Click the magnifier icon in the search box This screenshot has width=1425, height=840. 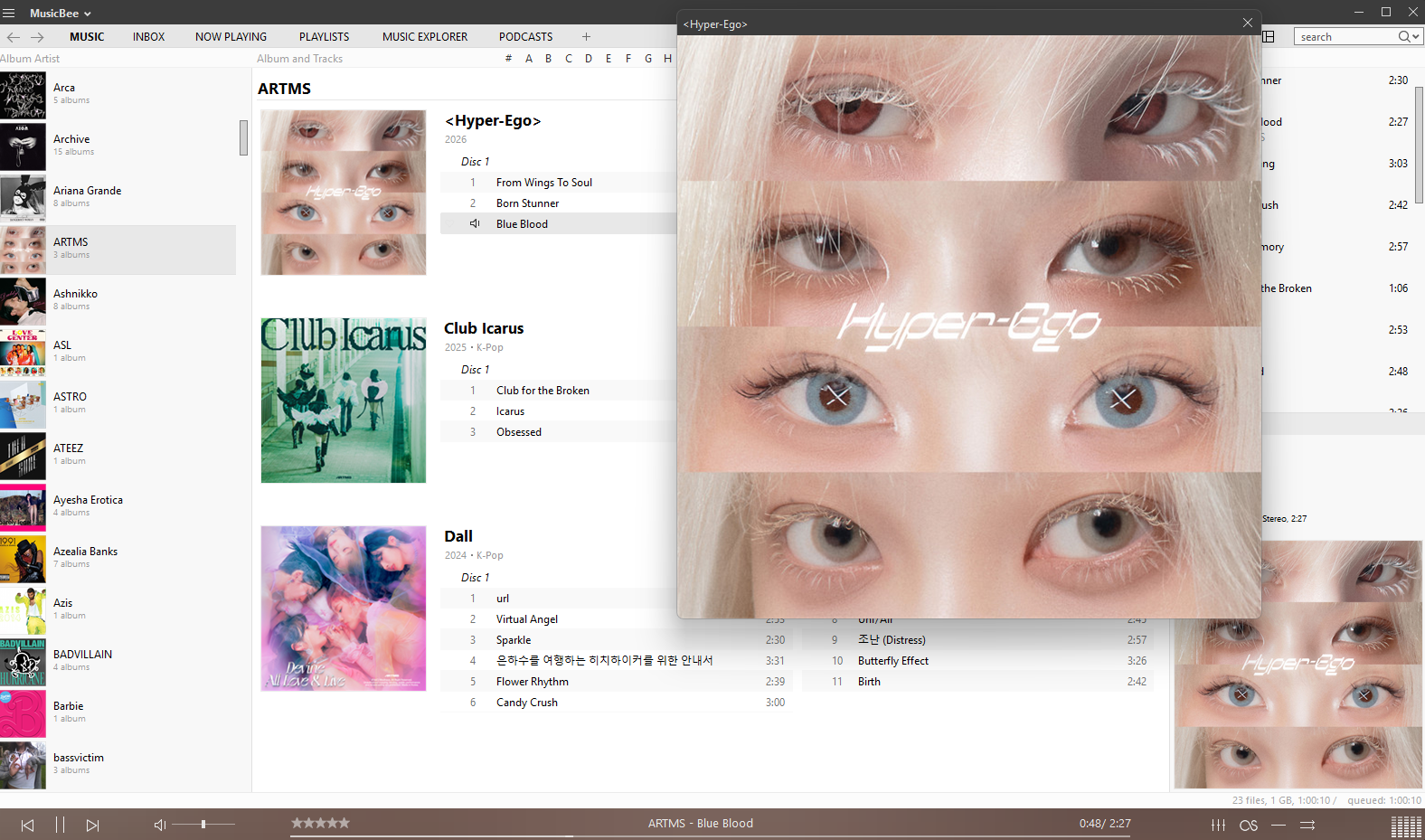(x=1403, y=37)
